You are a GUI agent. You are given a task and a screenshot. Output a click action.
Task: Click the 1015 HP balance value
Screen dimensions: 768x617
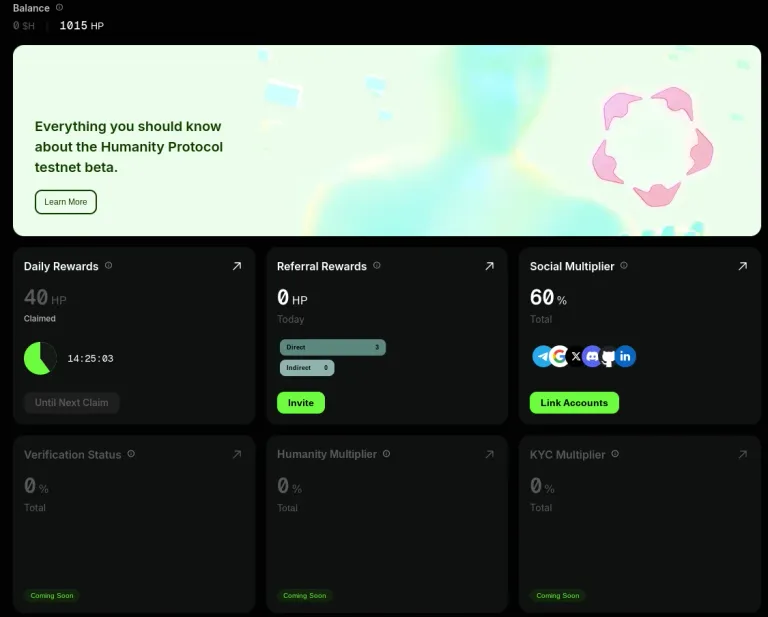click(81, 25)
